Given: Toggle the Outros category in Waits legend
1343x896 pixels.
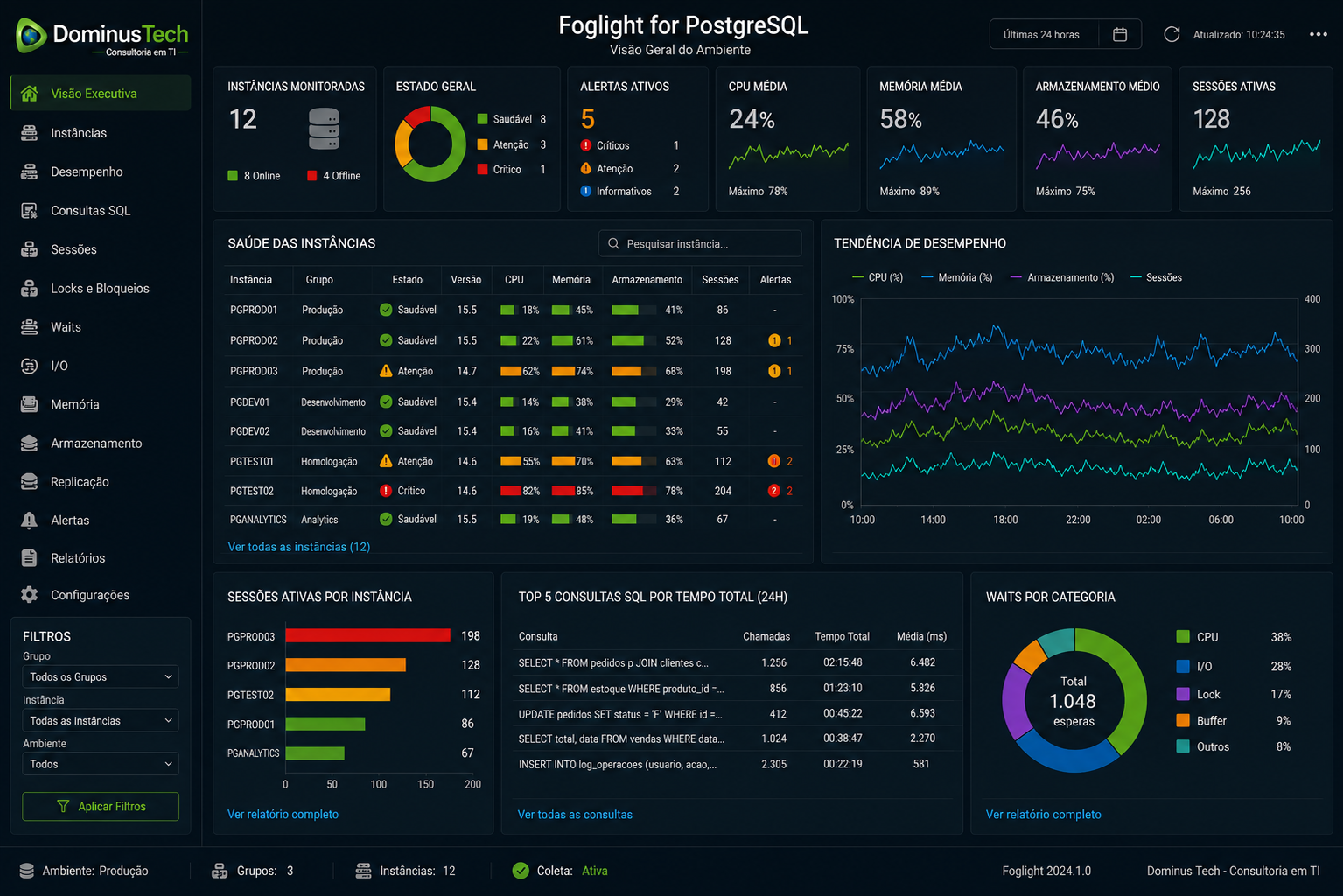Looking at the screenshot, I should (1234, 746).
